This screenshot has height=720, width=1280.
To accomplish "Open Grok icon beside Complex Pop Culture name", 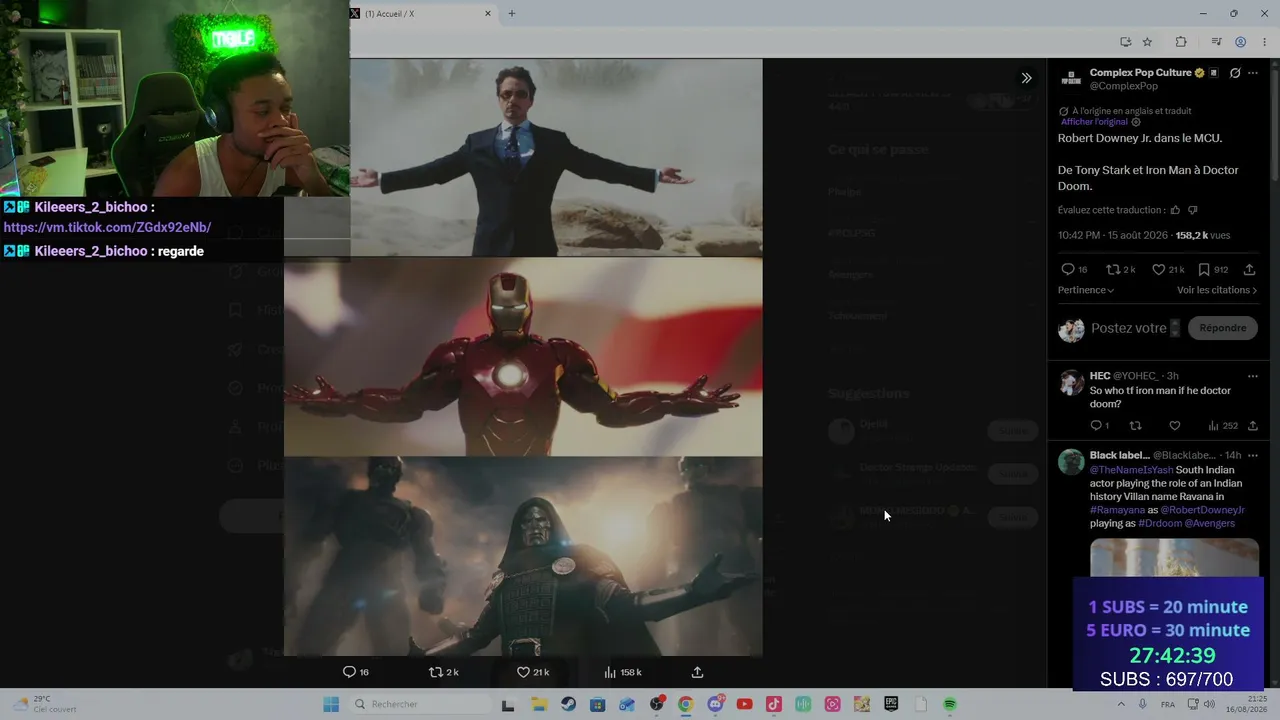I will coord(1235,73).
